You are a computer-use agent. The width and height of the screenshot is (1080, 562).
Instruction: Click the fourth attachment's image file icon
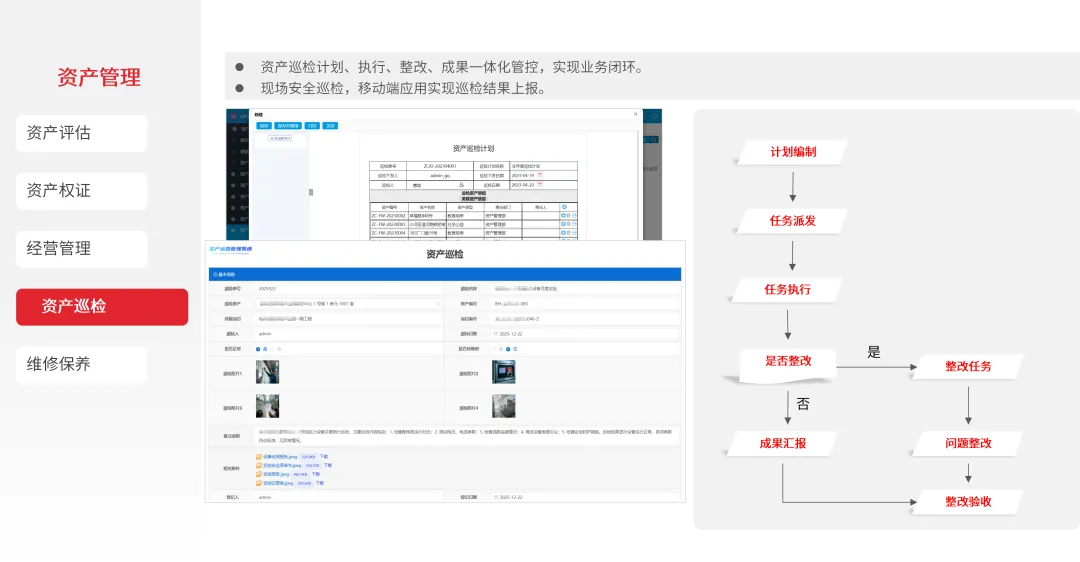point(259,483)
